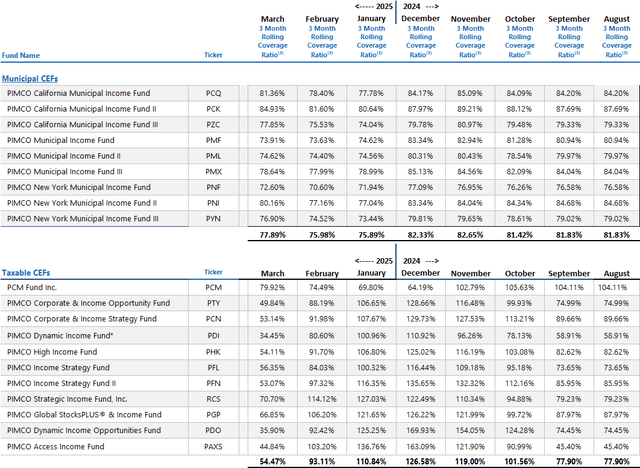
Task: Click the PIMCO High Income Fund name
Action: point(52,352)
